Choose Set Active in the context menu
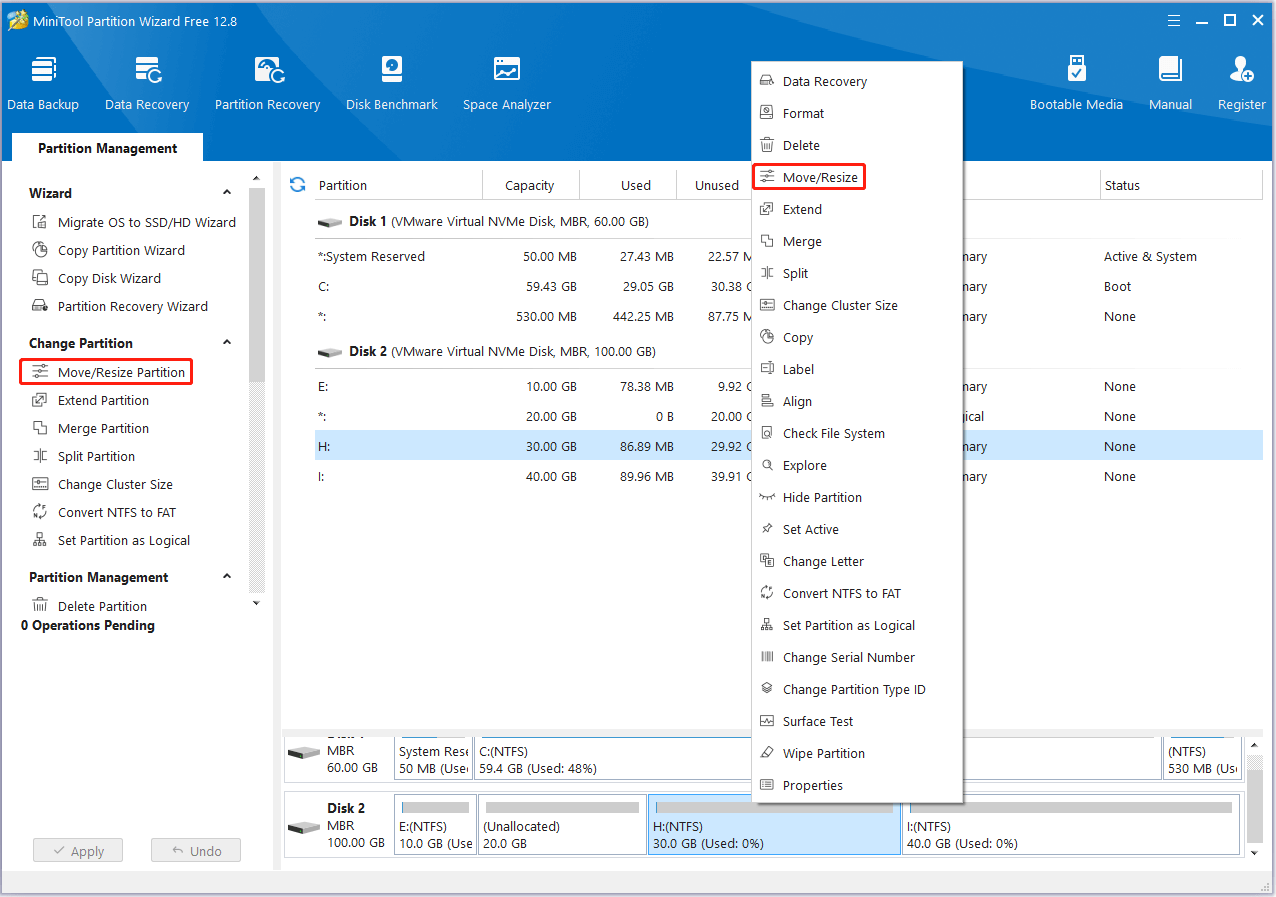Image resolution: width=1276 pixels, height=897 pixels. click(857, 530)
